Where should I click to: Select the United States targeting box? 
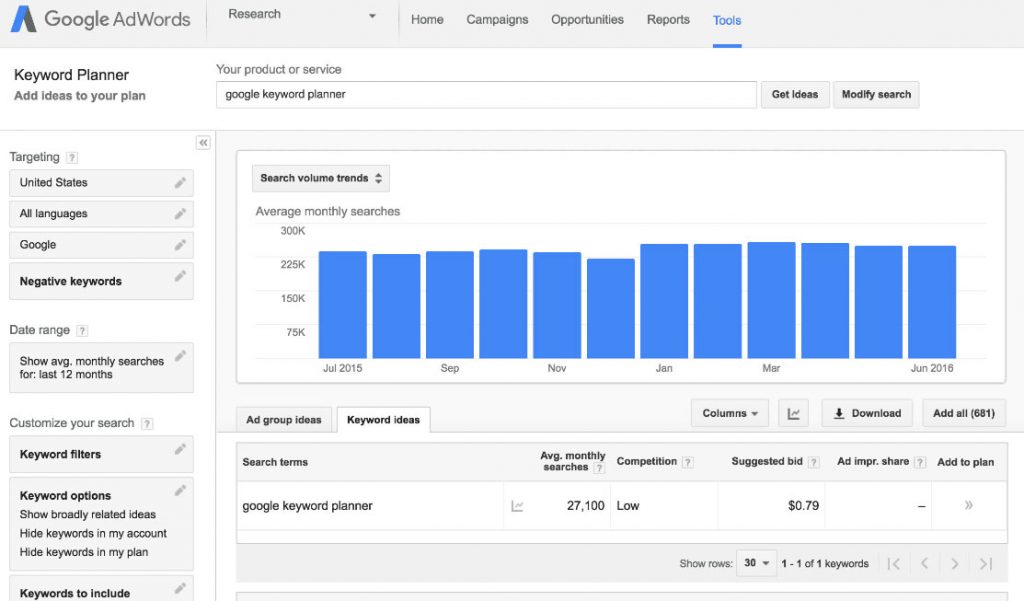101,183
